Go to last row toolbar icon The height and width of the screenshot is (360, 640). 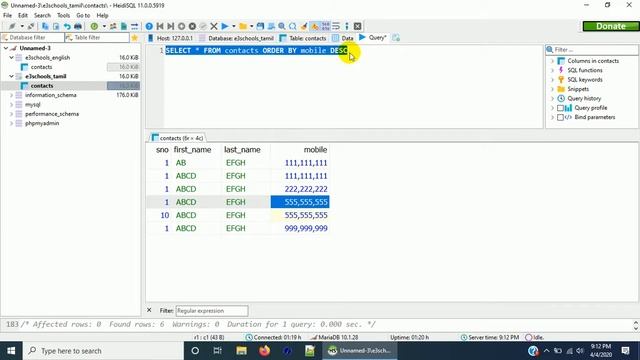(171, 26)
